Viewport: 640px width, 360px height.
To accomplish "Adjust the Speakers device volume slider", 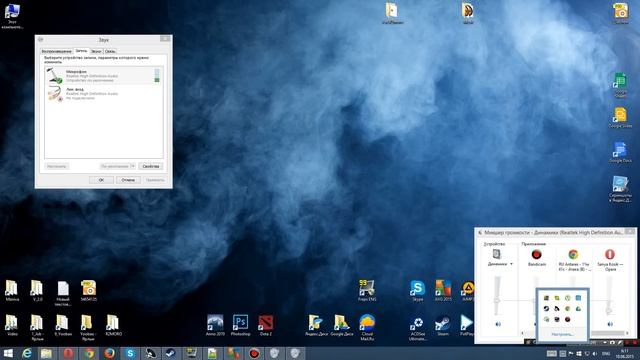I will click(x=497, y=300).
